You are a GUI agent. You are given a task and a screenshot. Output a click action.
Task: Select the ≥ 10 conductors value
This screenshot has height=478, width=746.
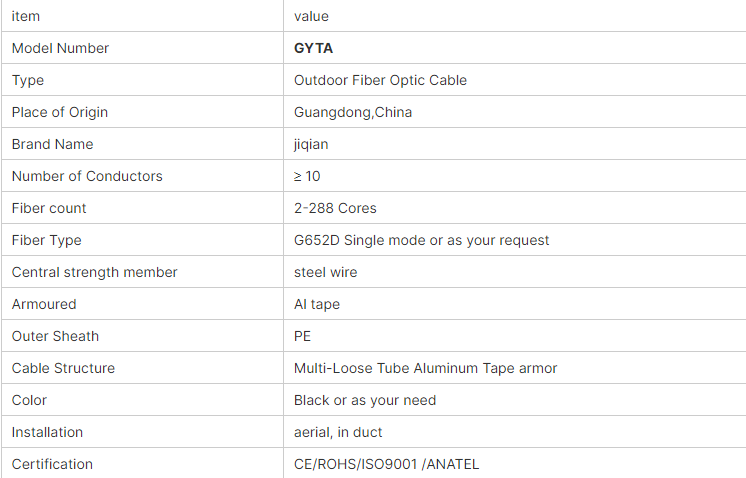pos(307,176)
